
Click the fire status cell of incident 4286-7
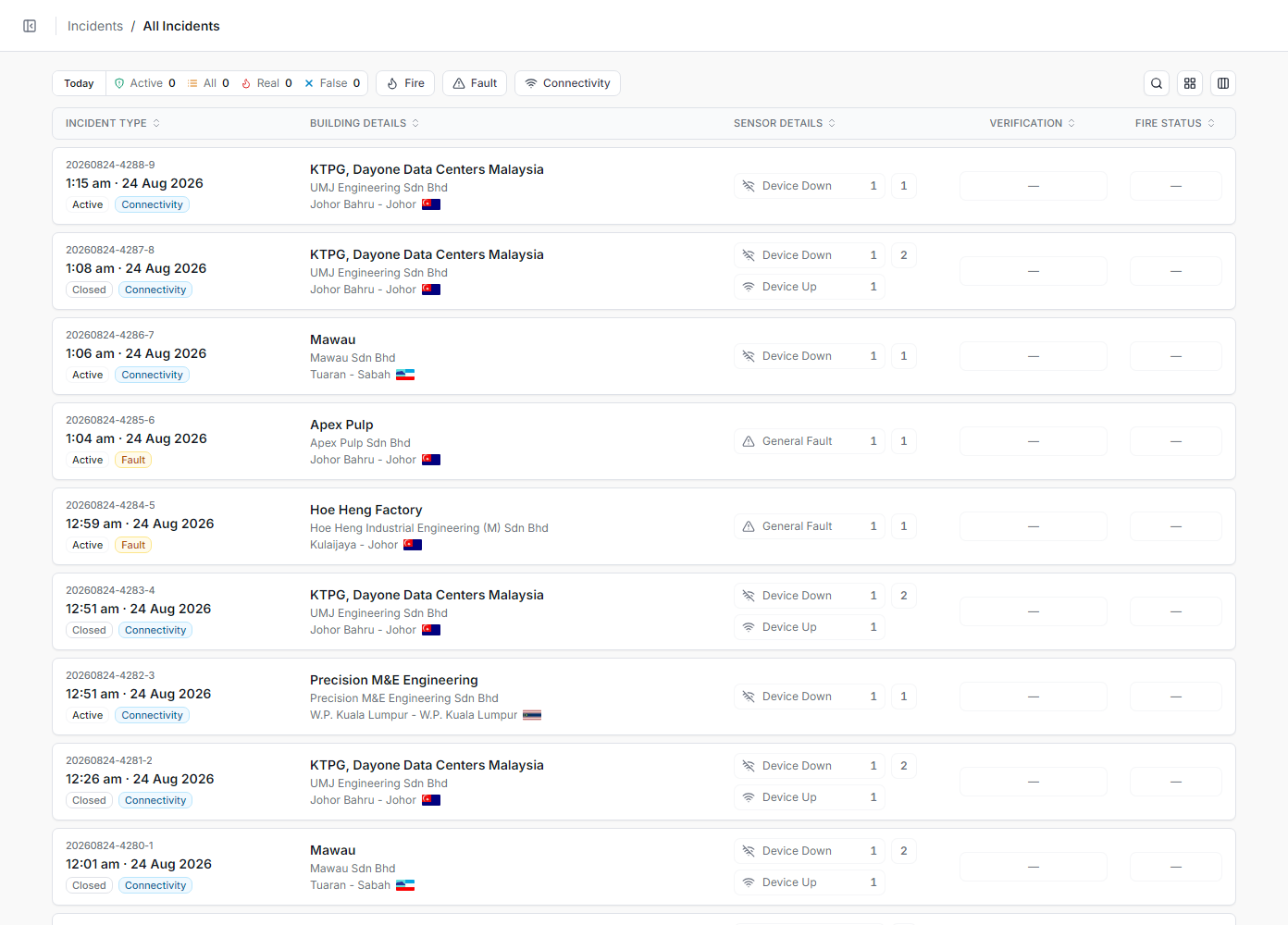click(x=1176, y=356)
